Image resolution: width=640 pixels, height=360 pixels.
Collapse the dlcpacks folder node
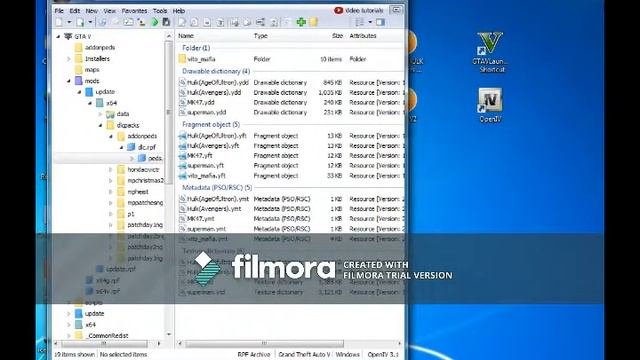(x=100, y=125)
